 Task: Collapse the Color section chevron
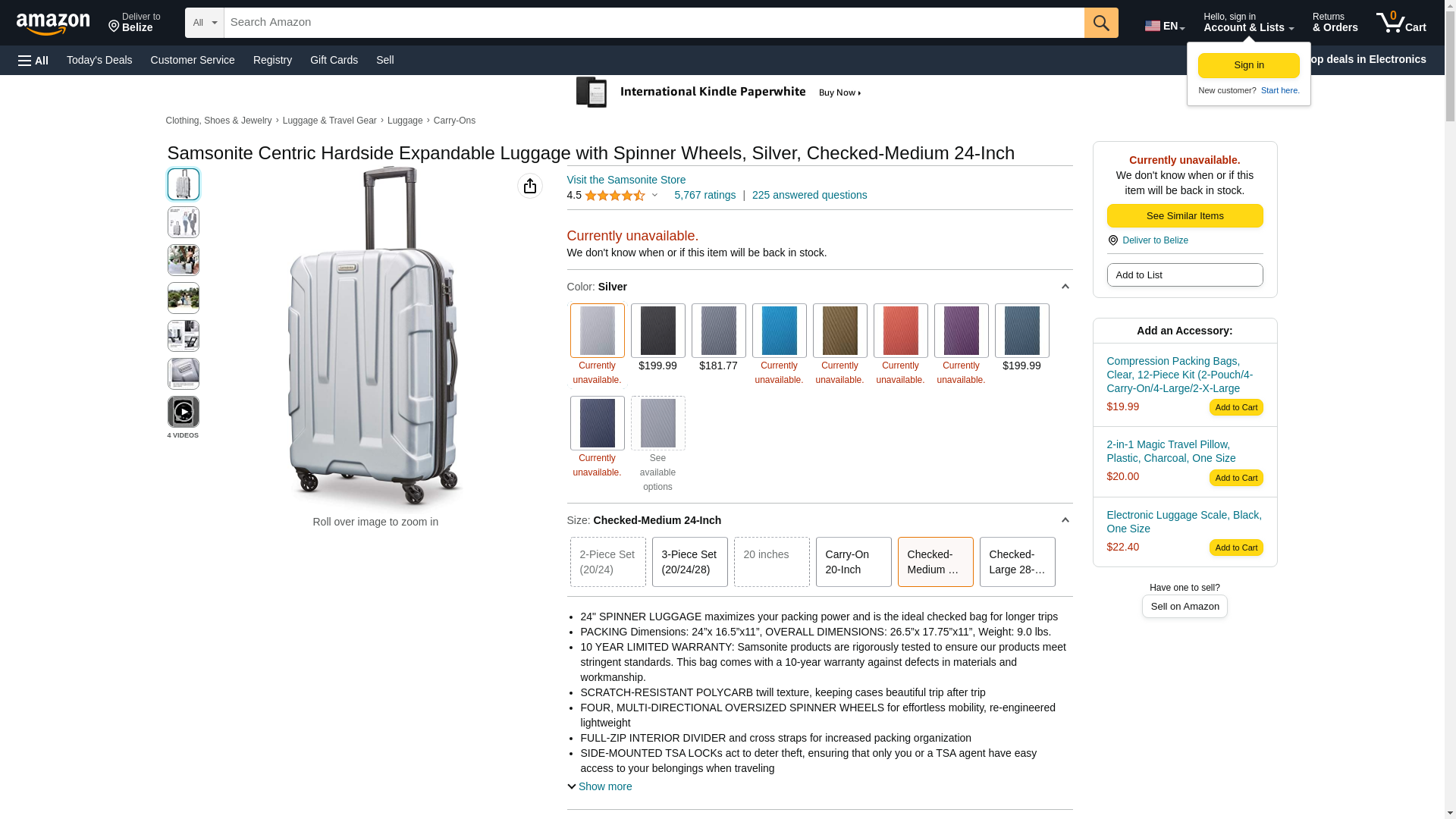pyautogui.click(x=1065, y=287)
